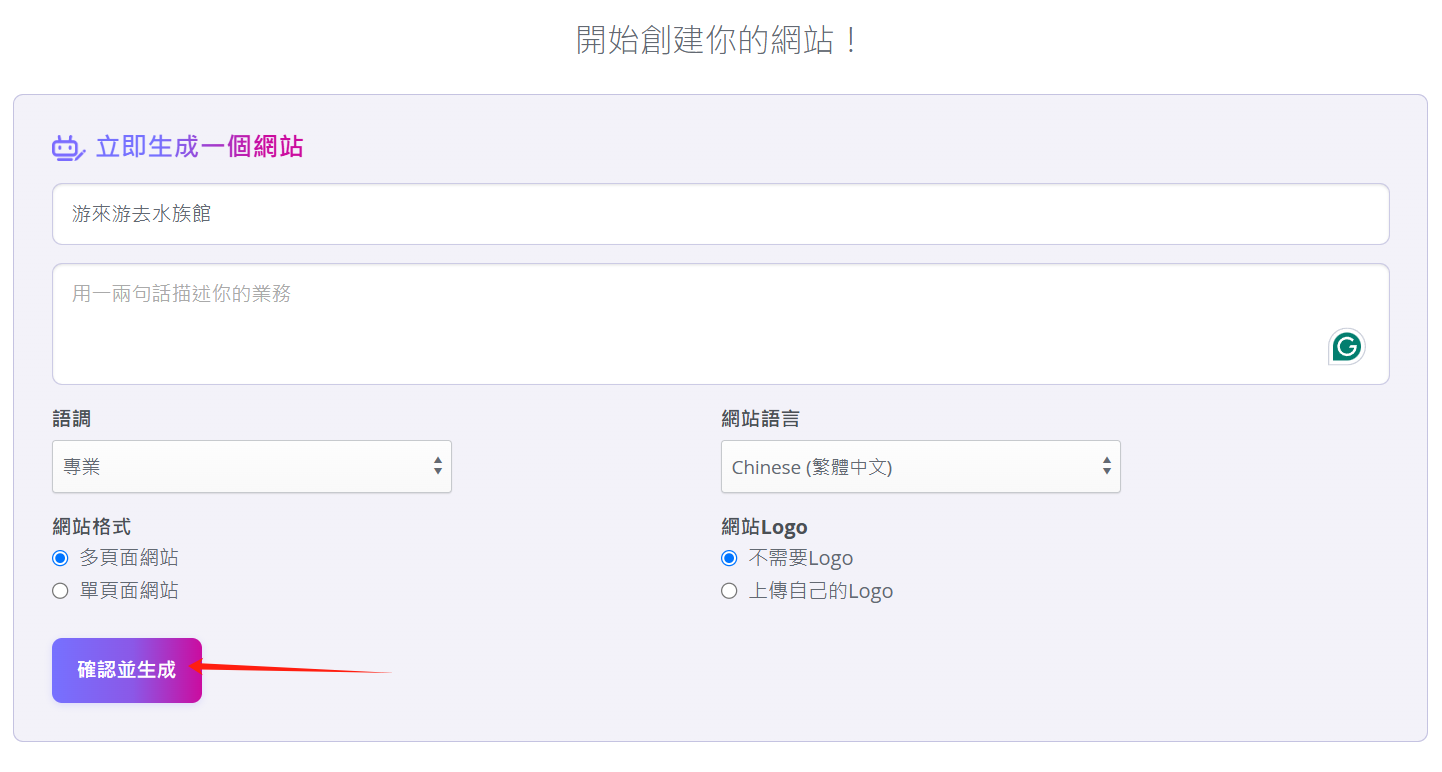The width and height of the screenshot is (1442, 772).
Task: Choose the 不需要Logo option
Action: [x=729, y=558]
